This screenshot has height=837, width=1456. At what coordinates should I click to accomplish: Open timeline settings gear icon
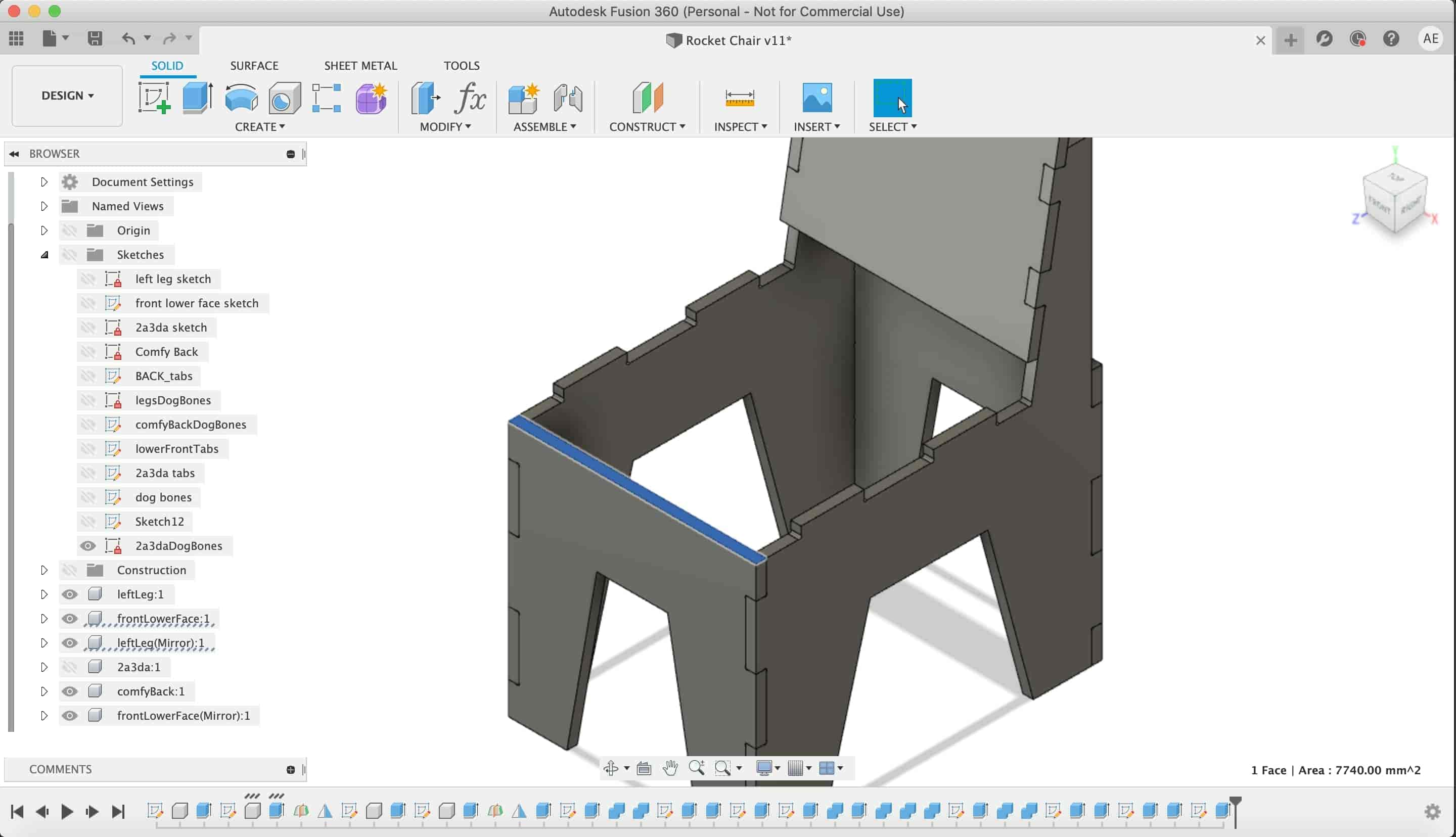(x=1432, y=812)
